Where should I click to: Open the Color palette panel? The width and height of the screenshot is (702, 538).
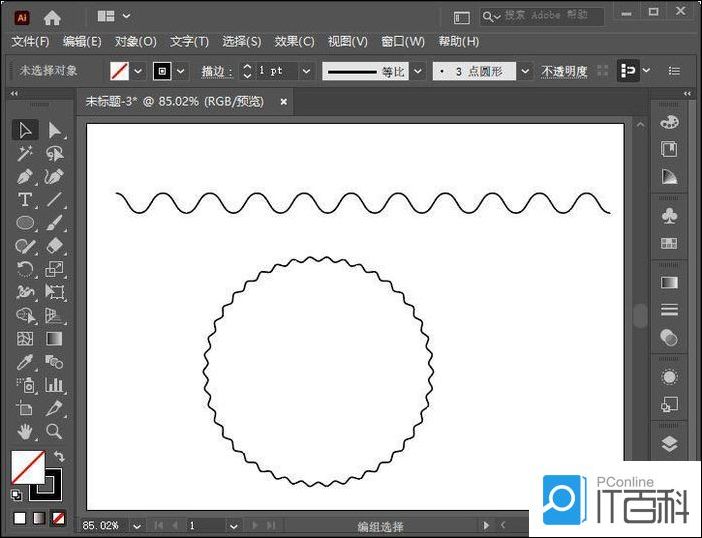[669, 122]
